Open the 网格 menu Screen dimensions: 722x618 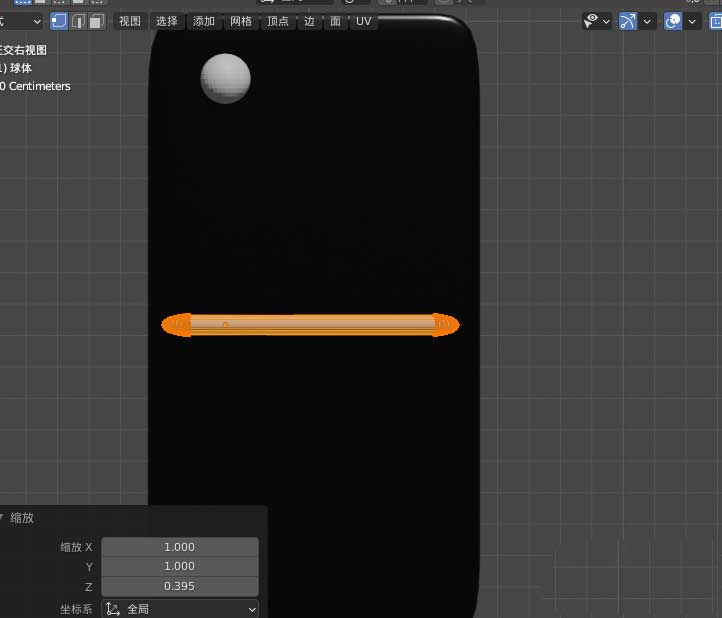tap(241, 21)
